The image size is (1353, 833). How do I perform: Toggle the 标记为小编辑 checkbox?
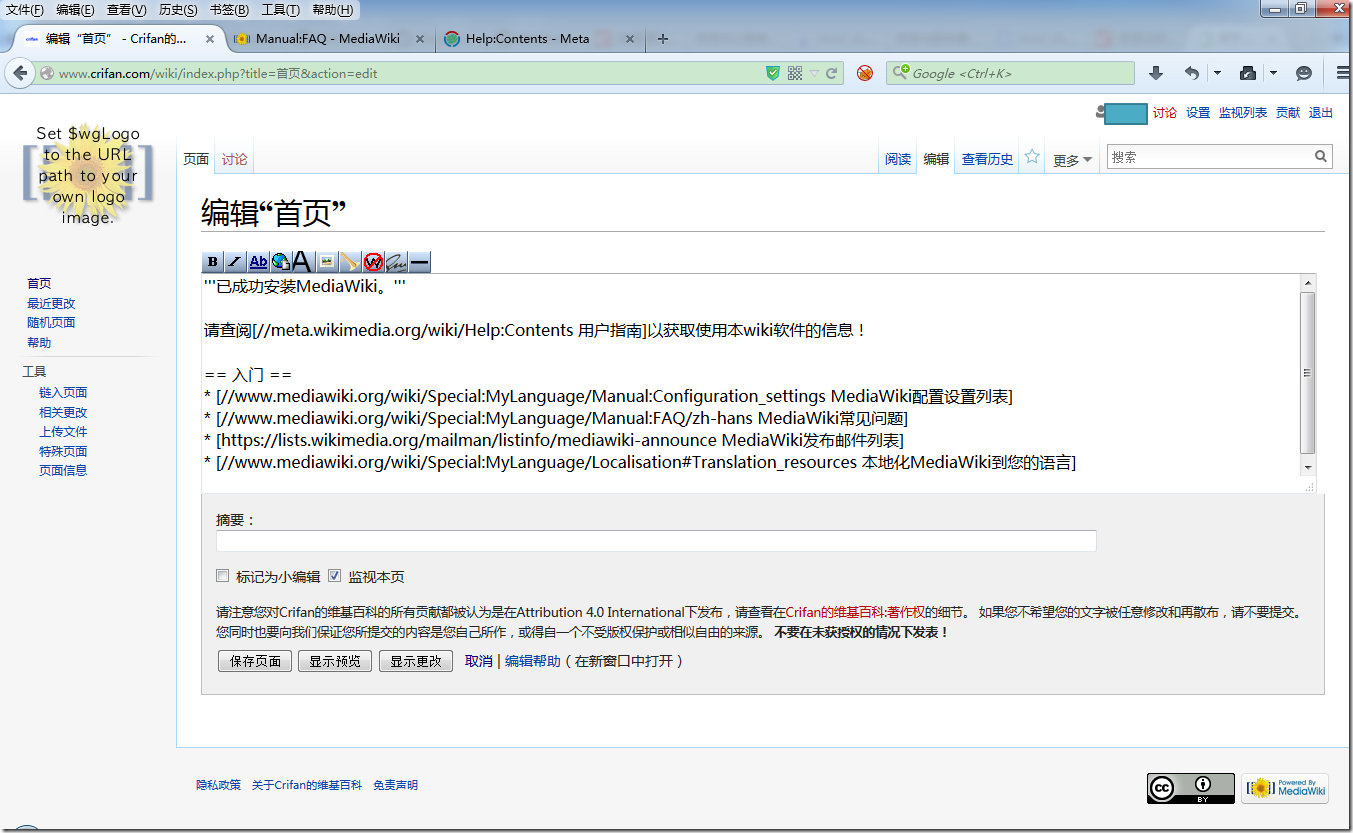pos(223,576)
